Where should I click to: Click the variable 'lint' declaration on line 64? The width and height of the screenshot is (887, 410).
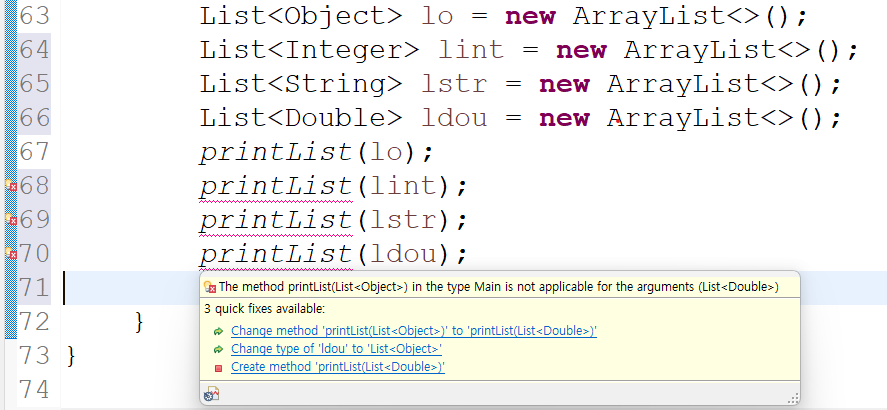(x=471, y=50)
